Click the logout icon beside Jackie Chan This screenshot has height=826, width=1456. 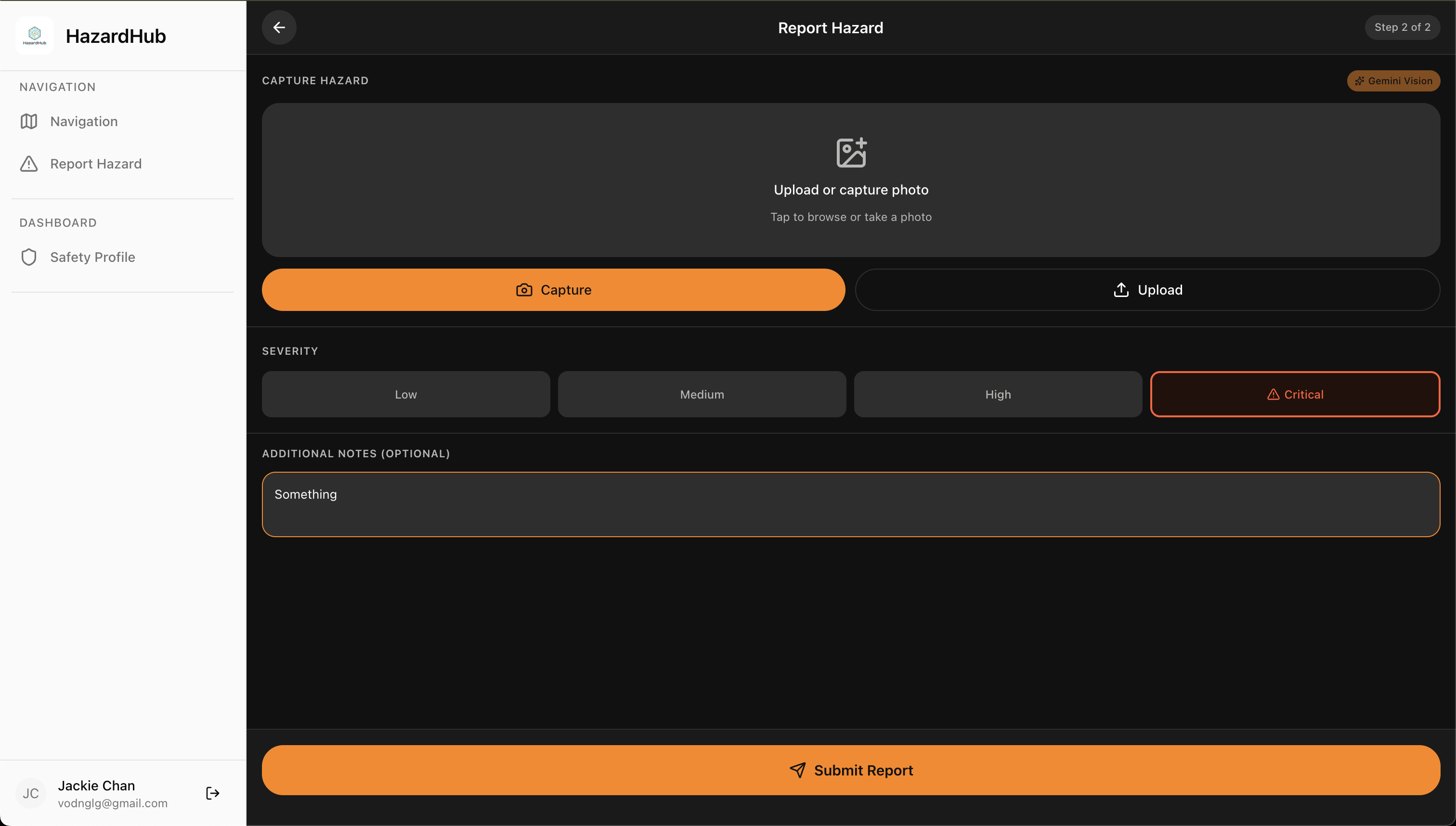[x=212, y=793]
